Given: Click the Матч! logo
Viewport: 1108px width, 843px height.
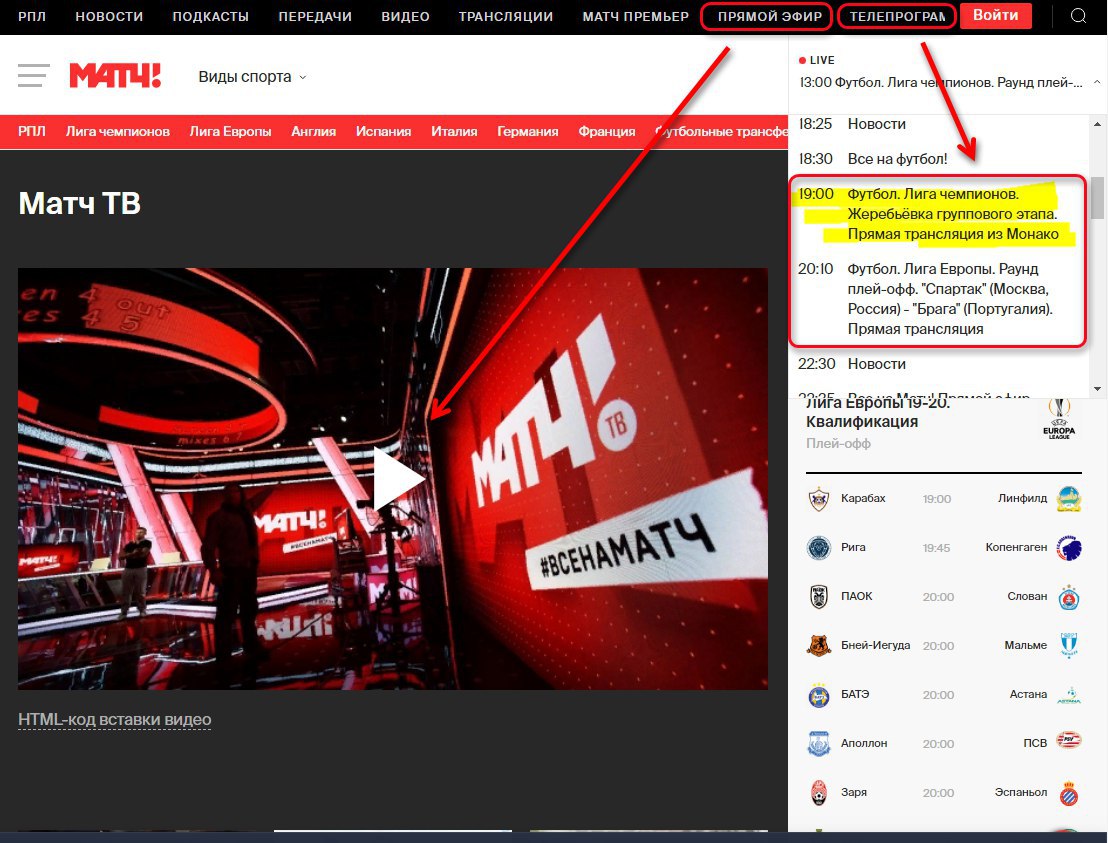Looking at the screenshot, I should 115,76.
